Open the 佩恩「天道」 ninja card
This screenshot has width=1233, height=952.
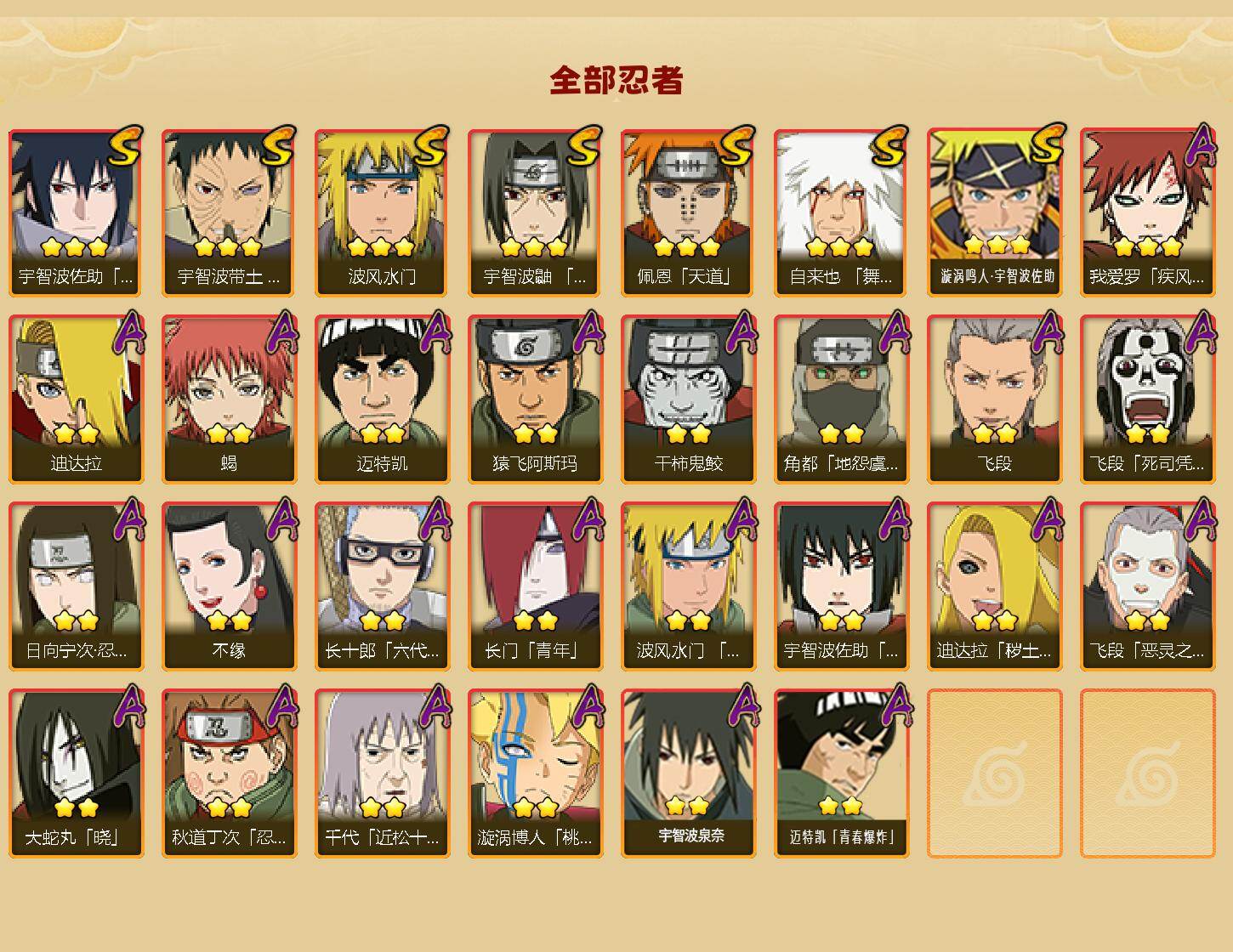click(688, 212)
